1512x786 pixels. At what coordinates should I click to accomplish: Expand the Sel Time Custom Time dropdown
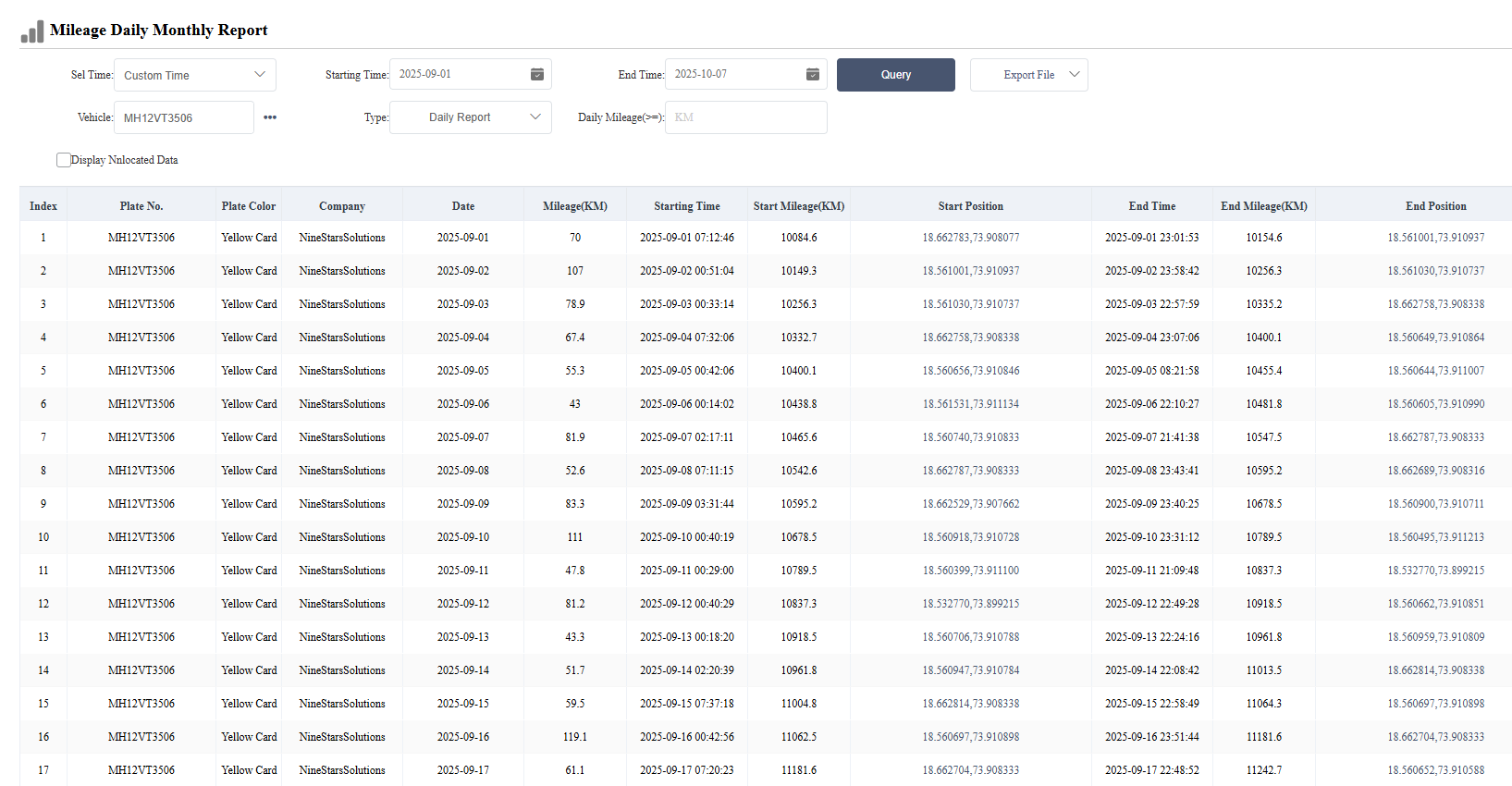(x=194, y=75)
